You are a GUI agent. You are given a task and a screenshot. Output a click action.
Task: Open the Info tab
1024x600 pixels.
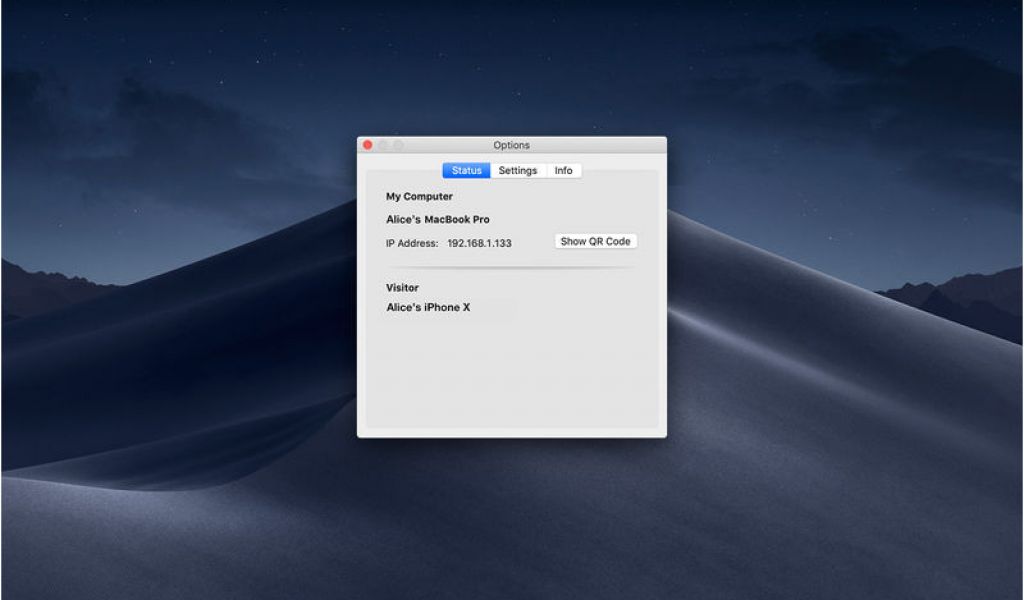coord(564,170)
